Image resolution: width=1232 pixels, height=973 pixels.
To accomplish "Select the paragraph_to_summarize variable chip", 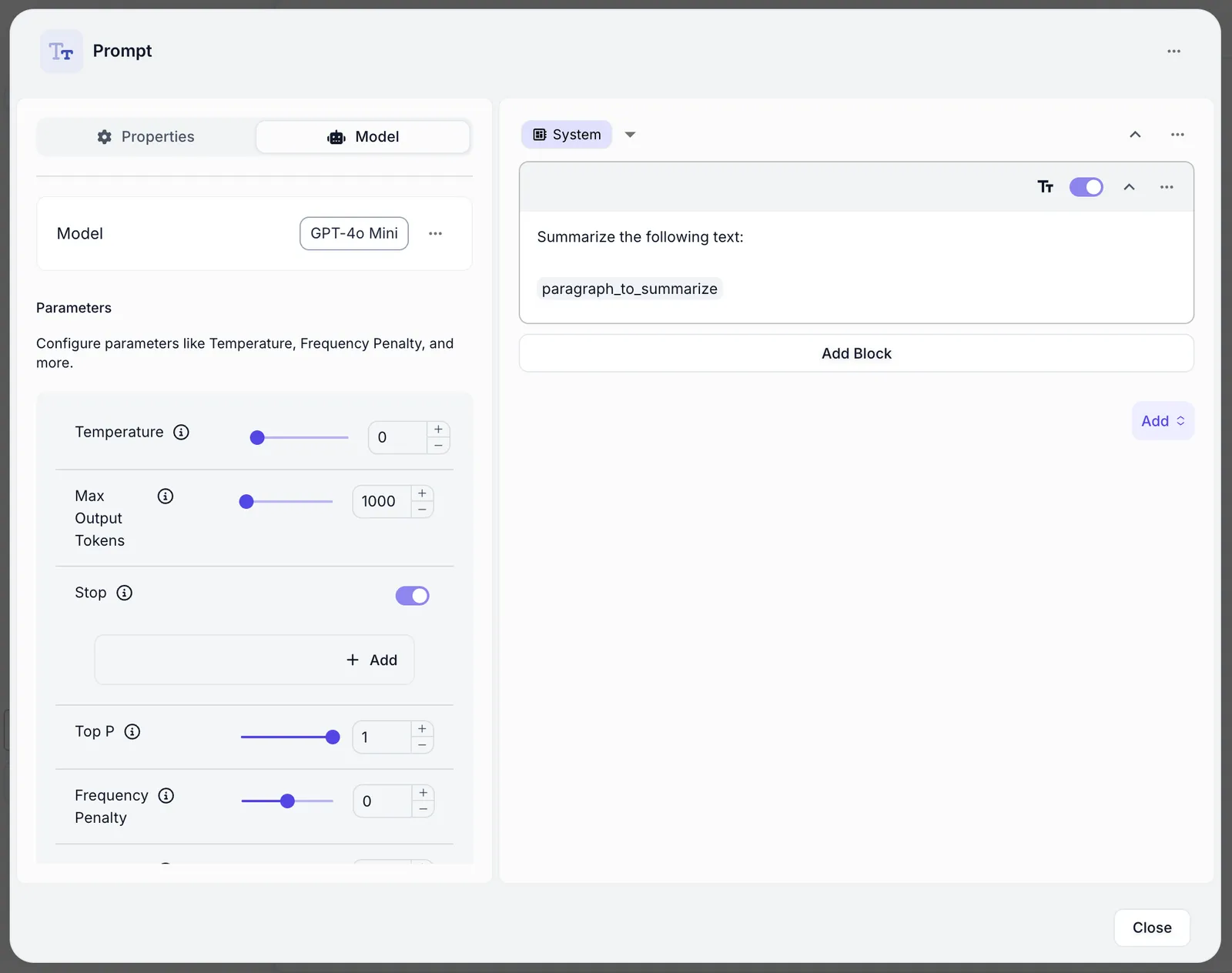I will [x=629, y=289].
